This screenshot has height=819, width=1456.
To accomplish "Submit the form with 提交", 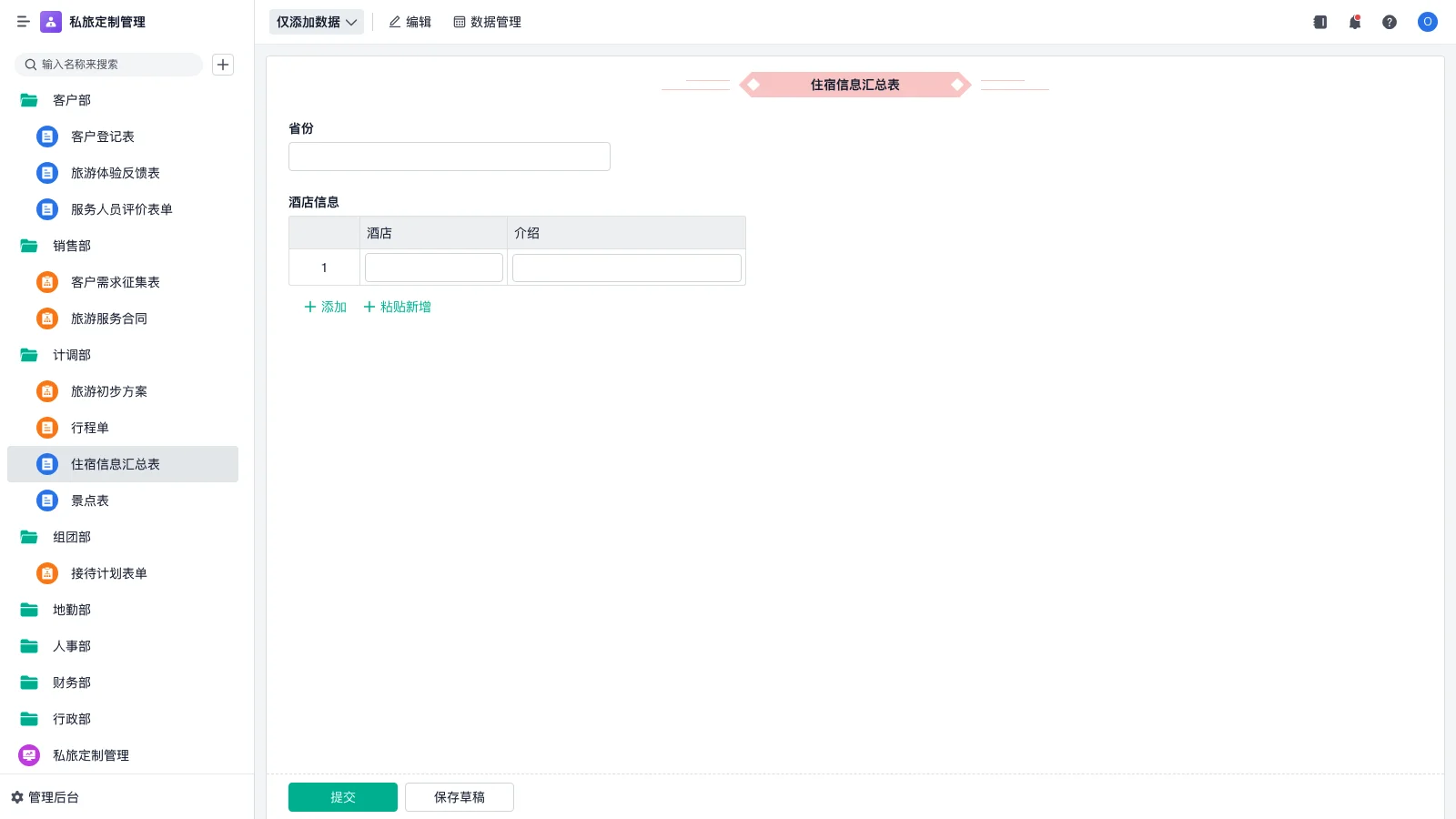I will point(343,797).
